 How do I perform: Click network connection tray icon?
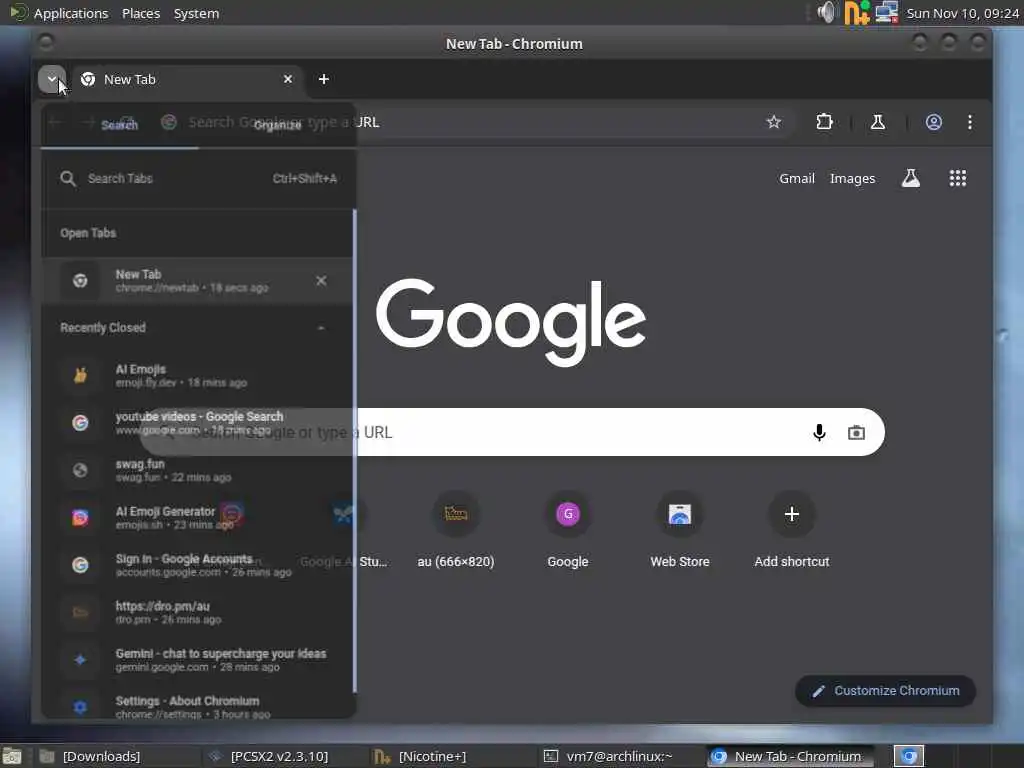click(886, 12)
